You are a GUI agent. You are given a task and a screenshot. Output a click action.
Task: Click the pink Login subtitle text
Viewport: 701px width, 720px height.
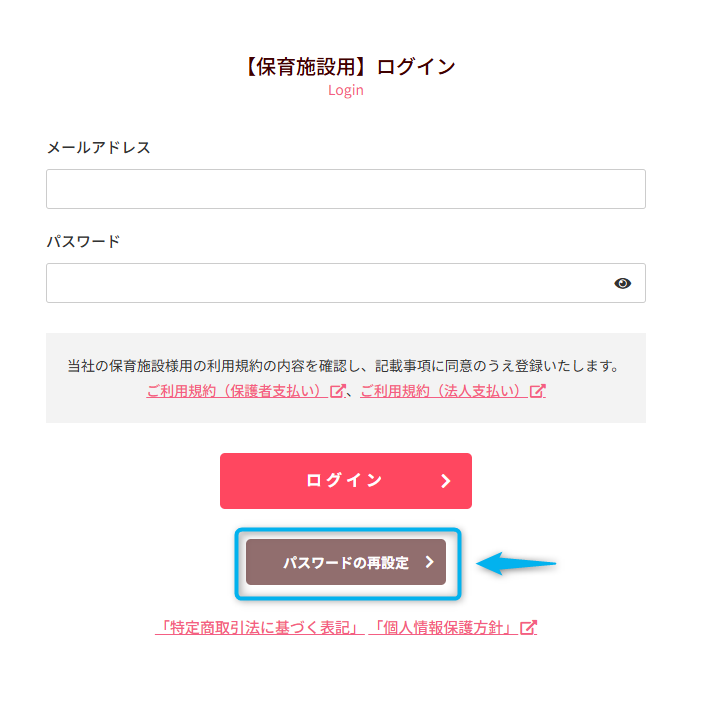346,90
